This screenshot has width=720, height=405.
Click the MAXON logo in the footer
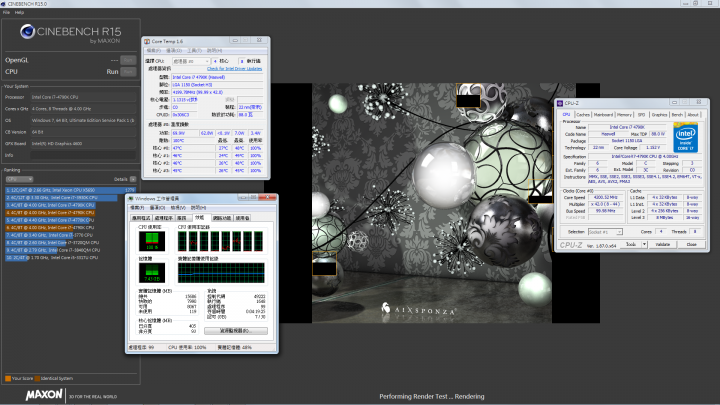point(44,395)
